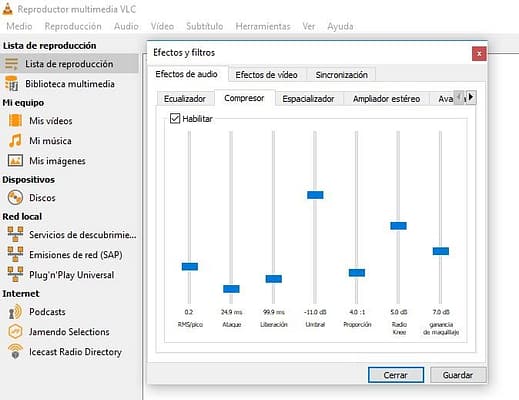
Task: Click the Mis imágenes picture icon
Action: 15,161
